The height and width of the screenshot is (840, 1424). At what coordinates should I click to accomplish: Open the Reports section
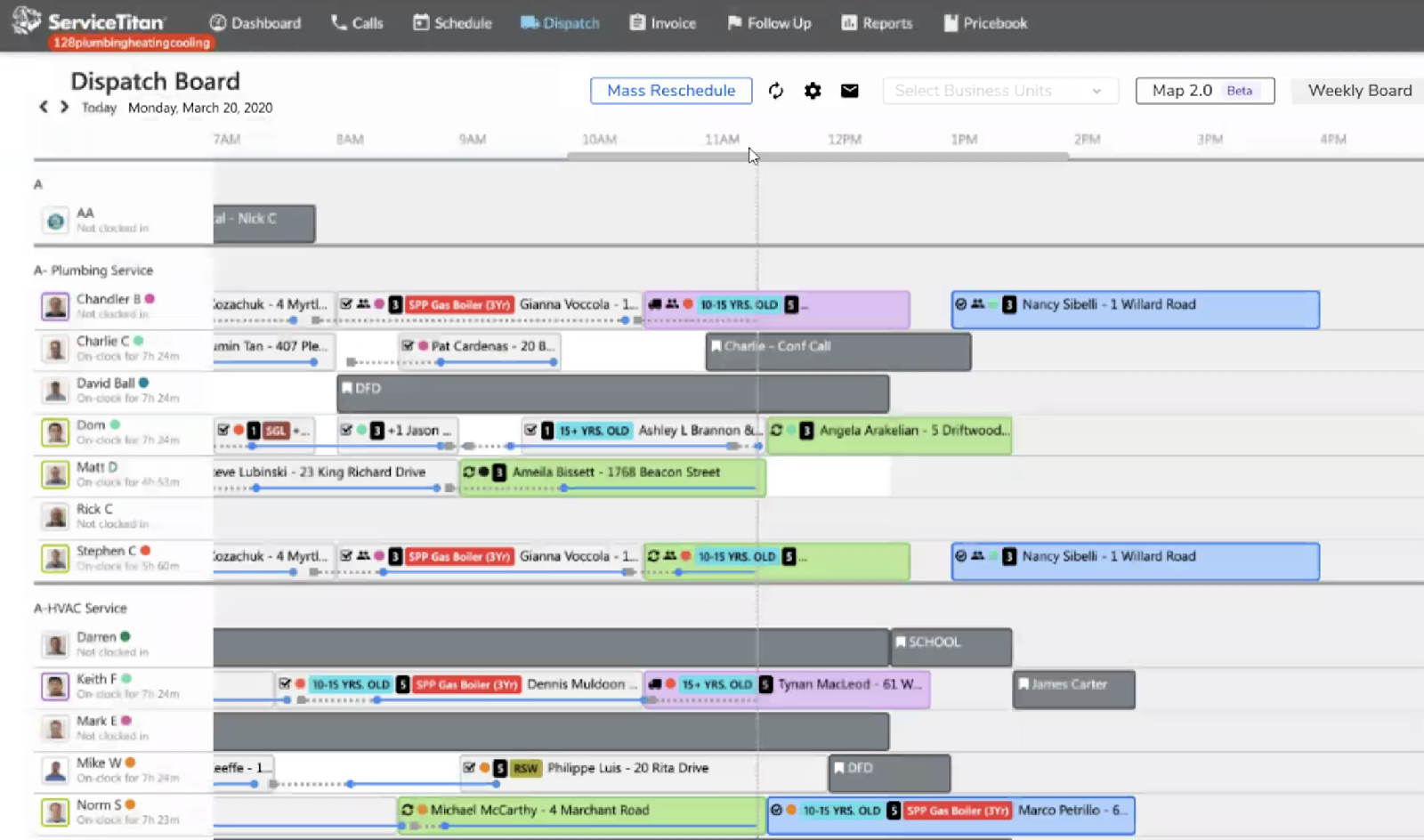tap(877, 23)
